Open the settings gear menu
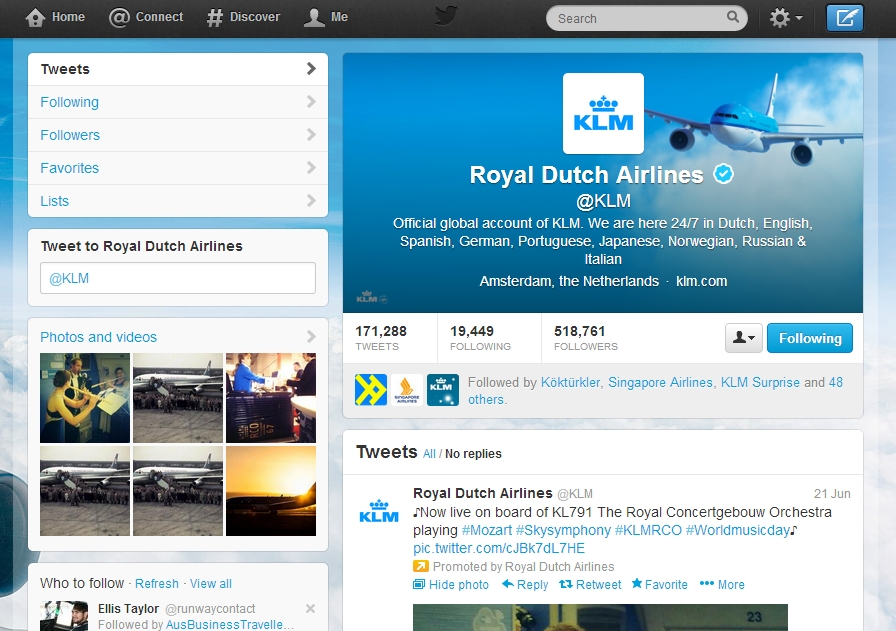Screen dimensions: 896x631 tap(786, 18)
